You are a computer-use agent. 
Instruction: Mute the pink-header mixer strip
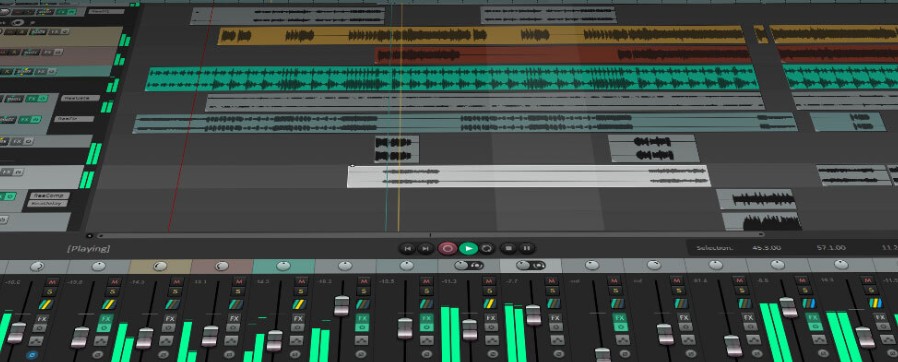[240, 282]
